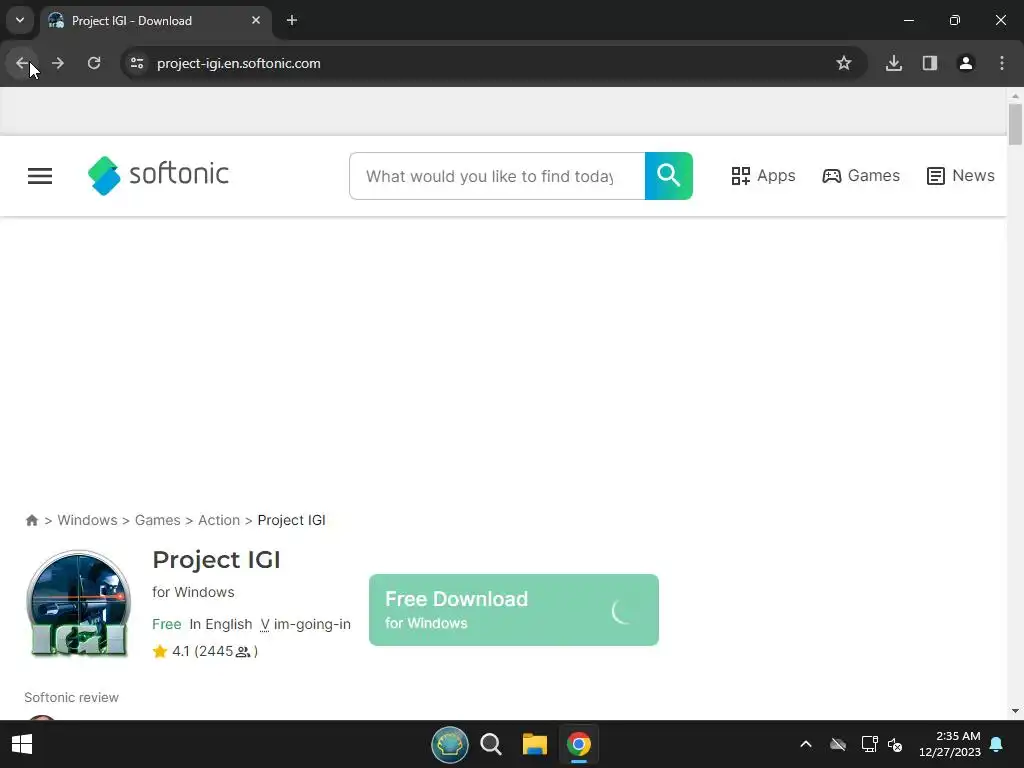Click the 'In English' language text

pos(221,624)
